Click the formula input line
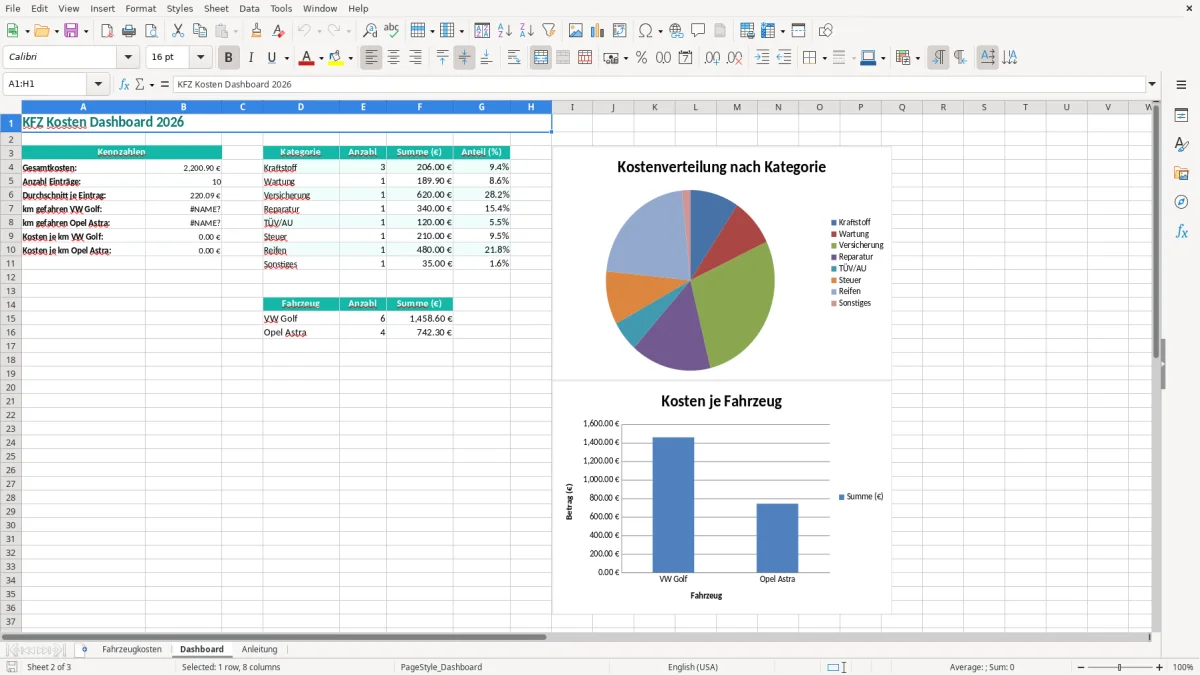1200x675 pixels. 658,84
